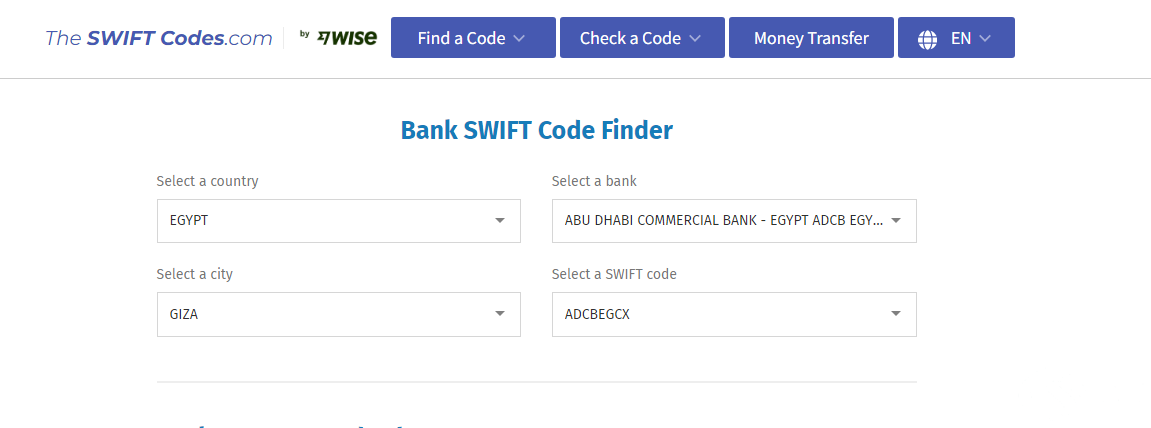
Task: Open the Wise logo link
Action: coord(338,37)
